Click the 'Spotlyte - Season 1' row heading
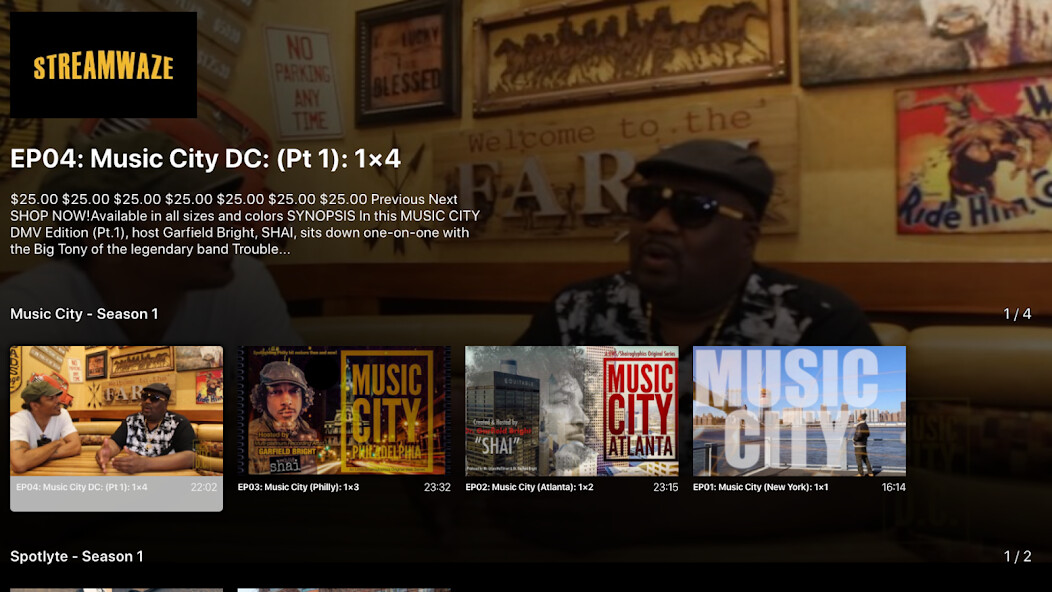Viewport: 1052px width, 592px height. (x=77, y=556)
